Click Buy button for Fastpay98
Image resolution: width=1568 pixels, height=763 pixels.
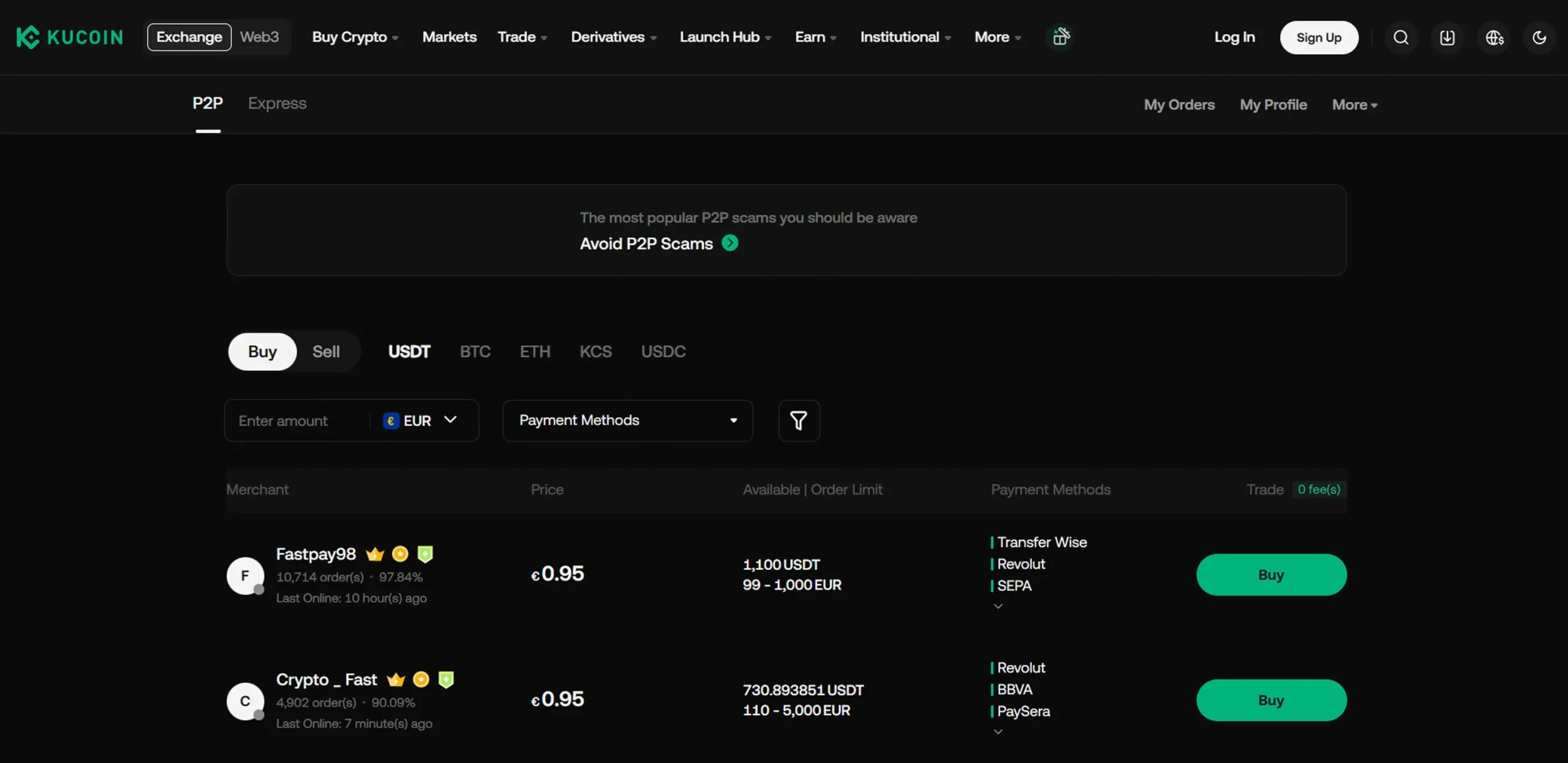tap(1272, 575)
